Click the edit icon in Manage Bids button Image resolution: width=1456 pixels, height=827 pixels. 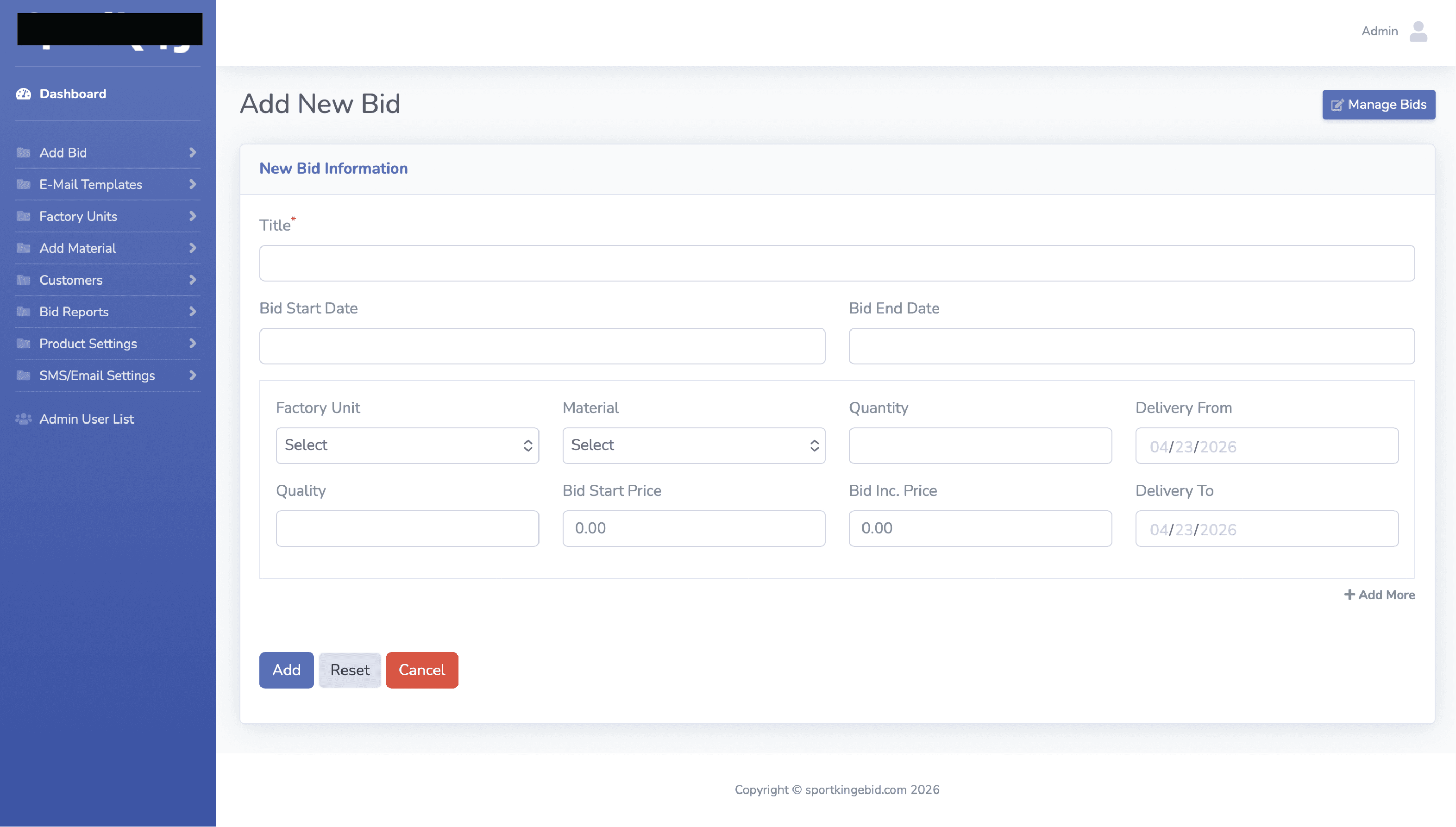(x=1337, y=105)
